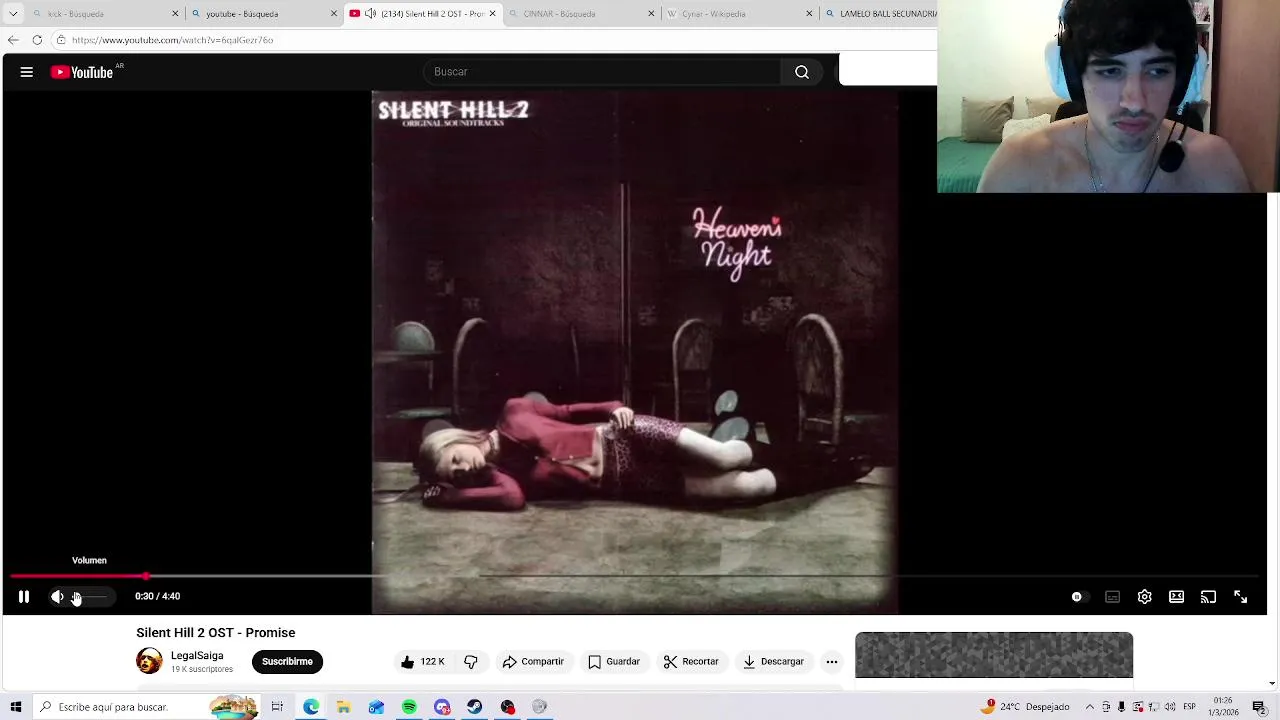The width and height of the screenshot is (1280, 720).
Task: Open more actions three-dot menu
Action: (832, 662)
